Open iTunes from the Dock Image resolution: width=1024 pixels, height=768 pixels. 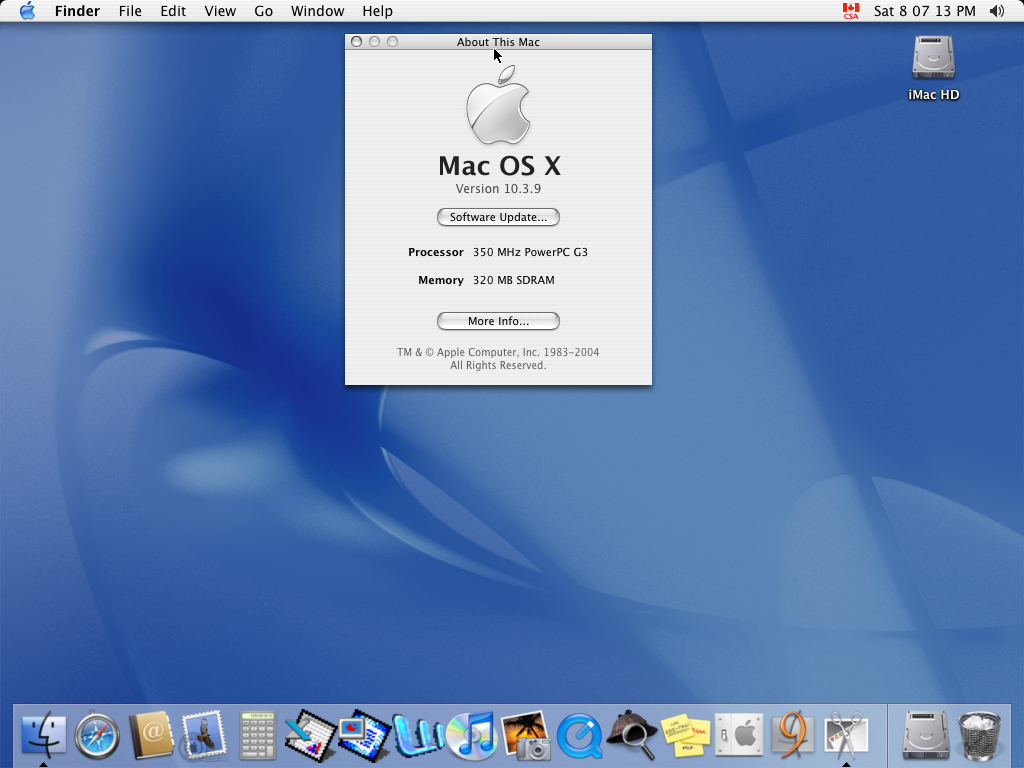point(472,736)
